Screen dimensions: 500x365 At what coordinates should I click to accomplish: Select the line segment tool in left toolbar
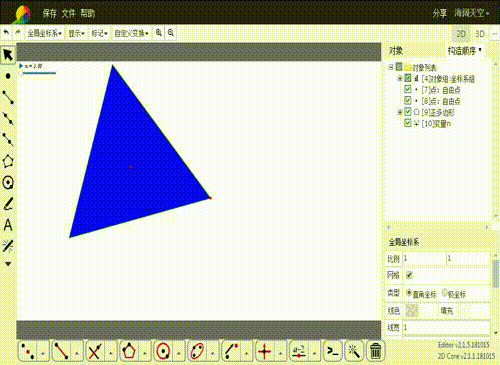[8, 97]
